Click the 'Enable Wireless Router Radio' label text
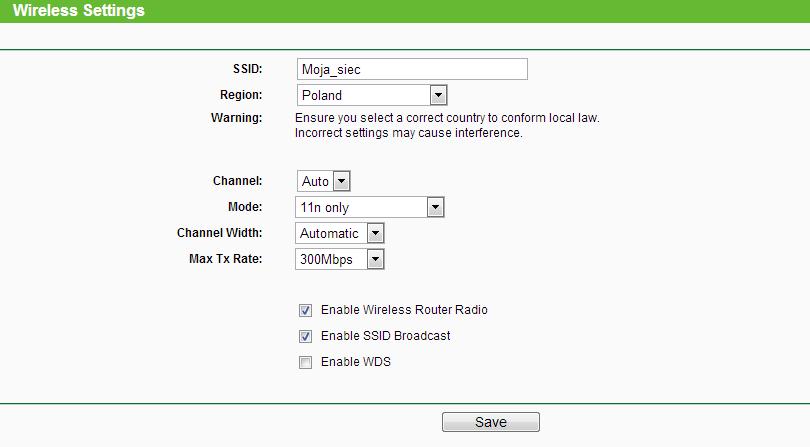The image size is (810, 447). pyautogui.click(x=404, y=310)
